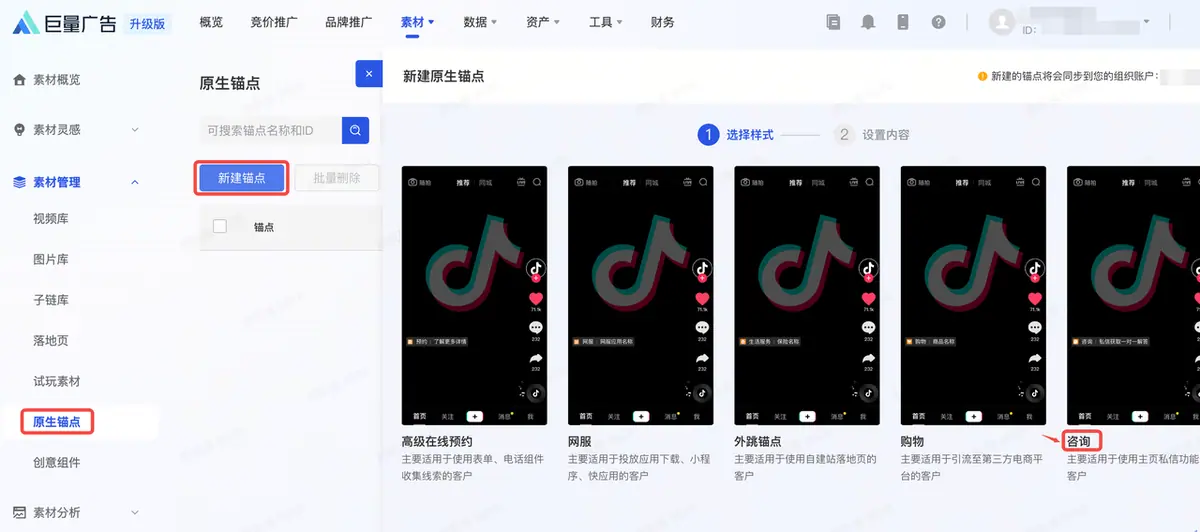The image size is (1200, 532).
Task: Open the 数据 menu dropdown
Action: click(x=480, y=22)
